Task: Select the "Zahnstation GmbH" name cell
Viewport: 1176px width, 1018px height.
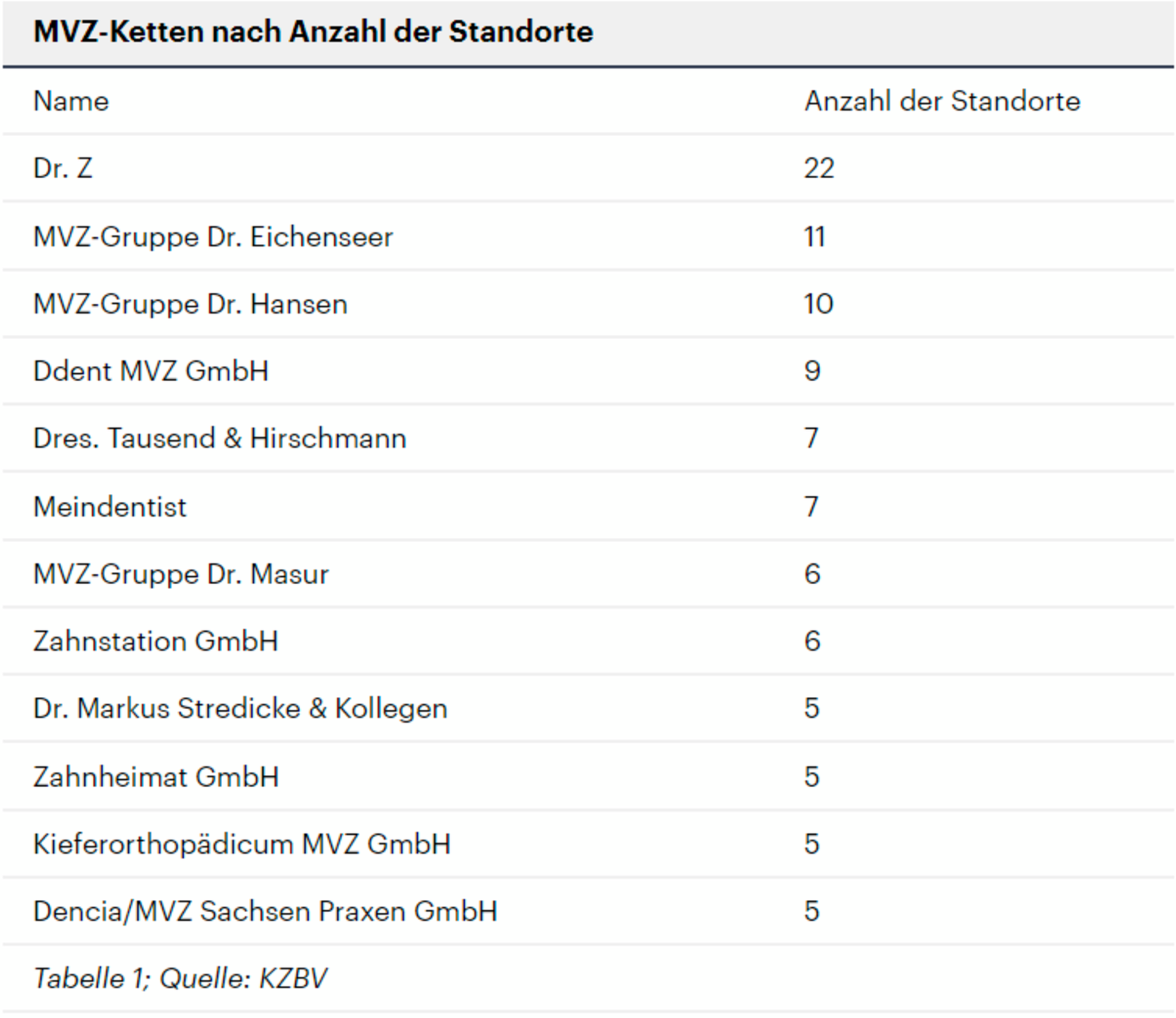Action: (156, 641)
